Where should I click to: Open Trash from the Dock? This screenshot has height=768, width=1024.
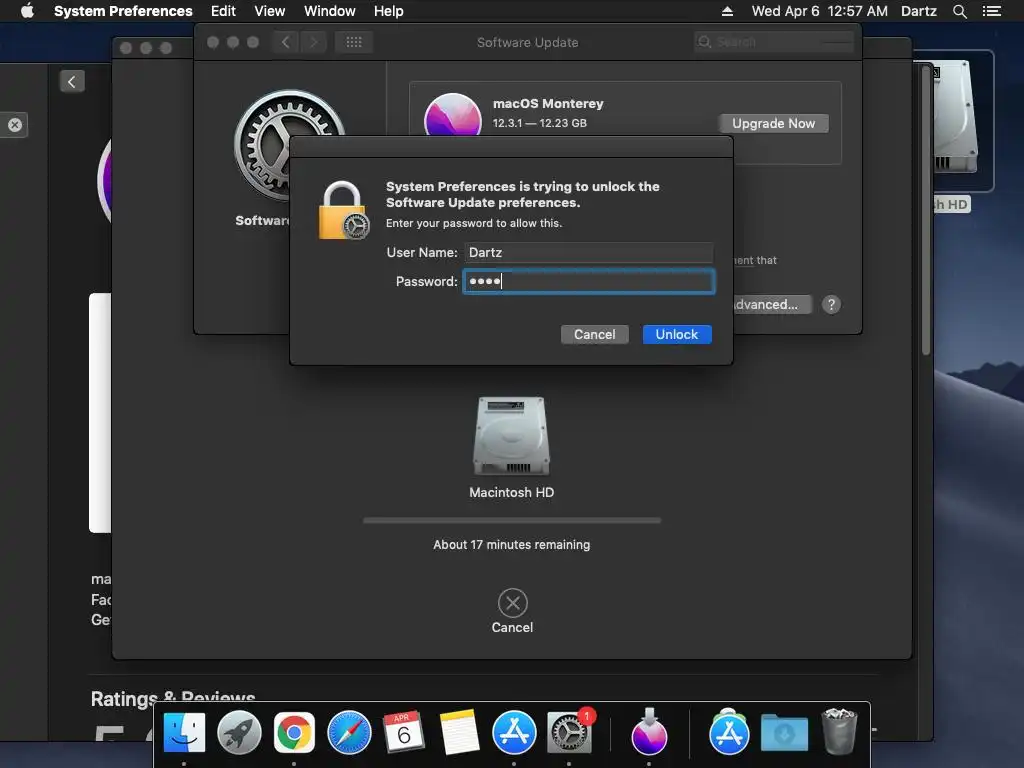[839, 731]
